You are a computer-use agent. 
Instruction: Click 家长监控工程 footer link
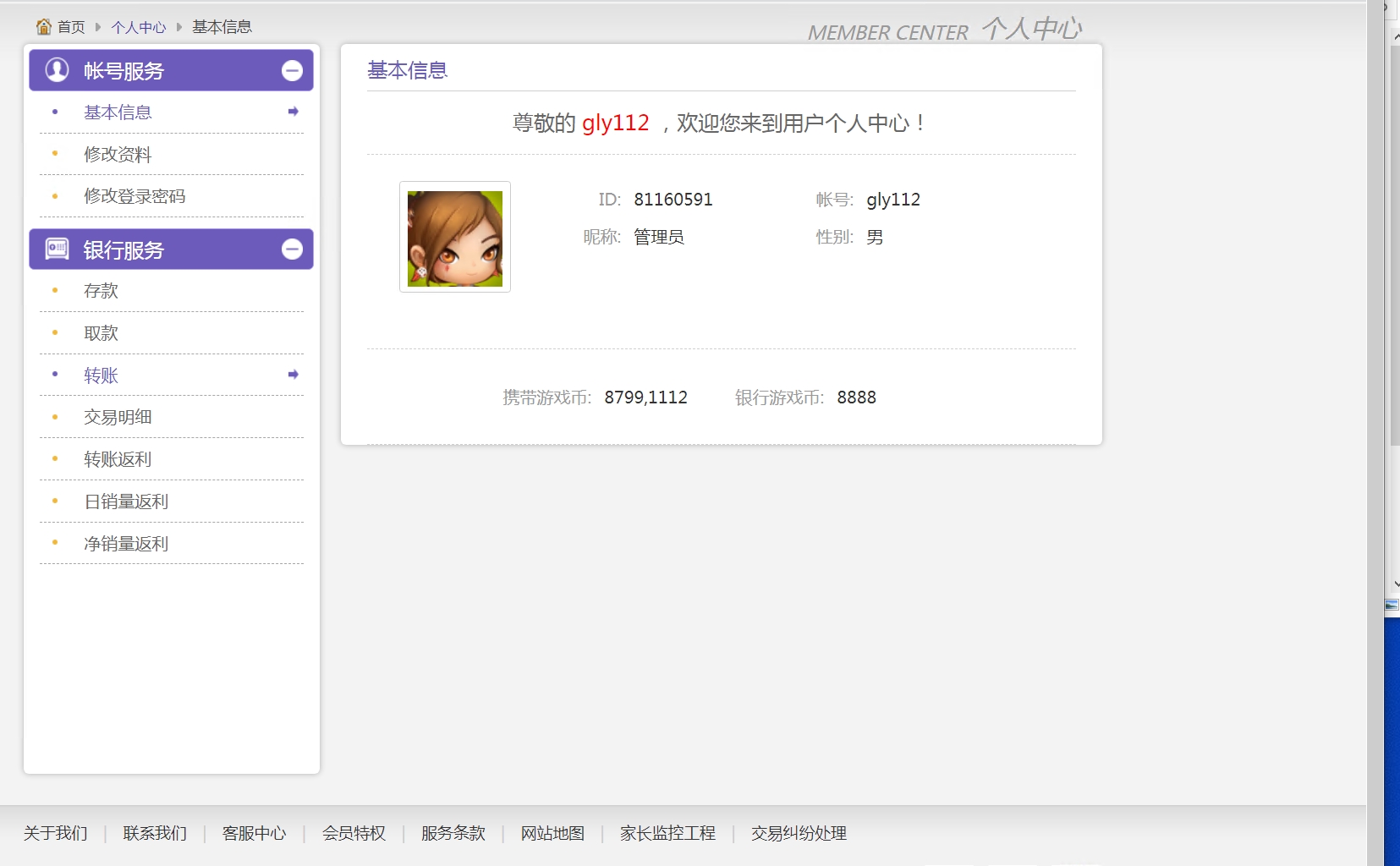tap(667, 833)
